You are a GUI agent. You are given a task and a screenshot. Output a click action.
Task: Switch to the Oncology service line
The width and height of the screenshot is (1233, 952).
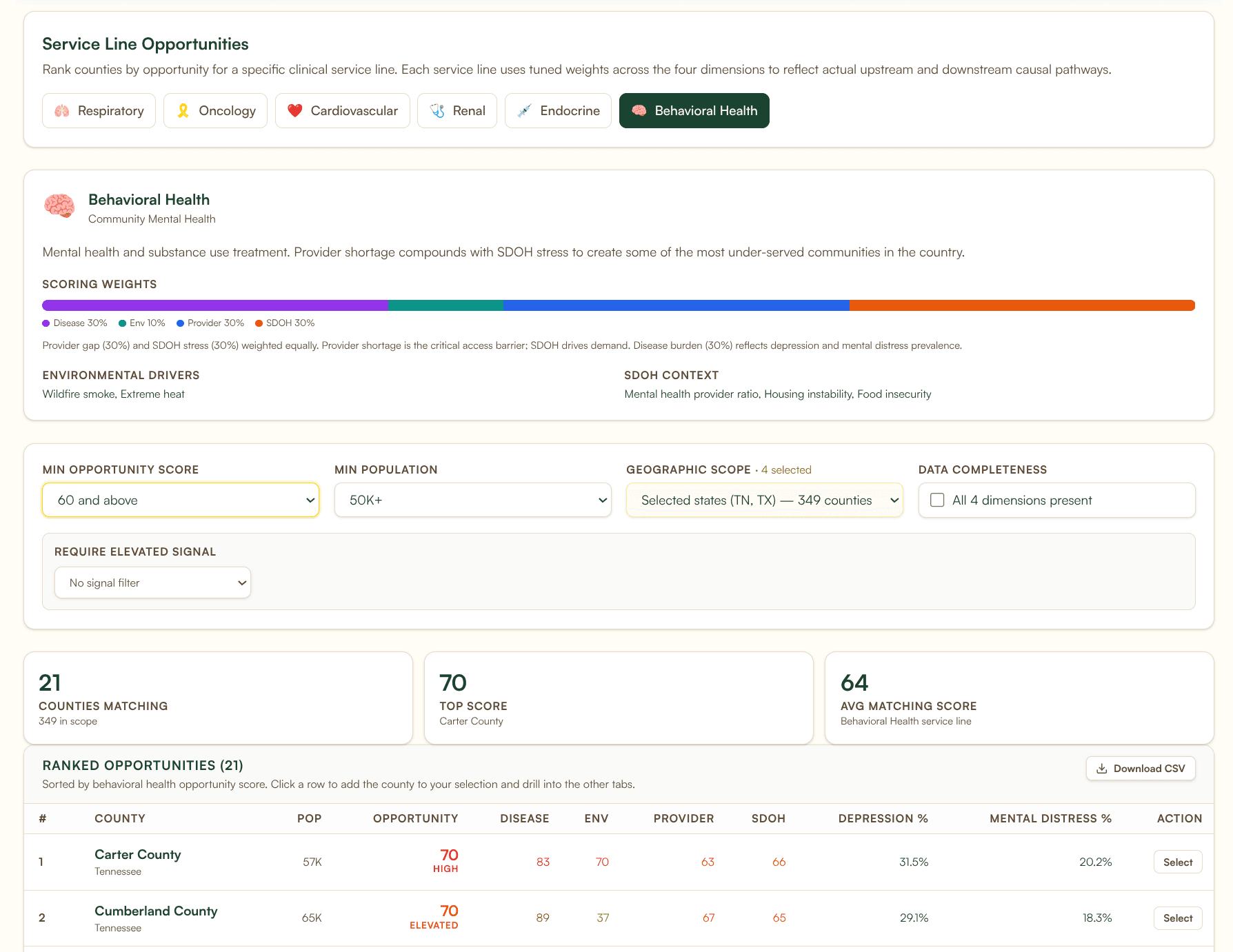[215, 111]
